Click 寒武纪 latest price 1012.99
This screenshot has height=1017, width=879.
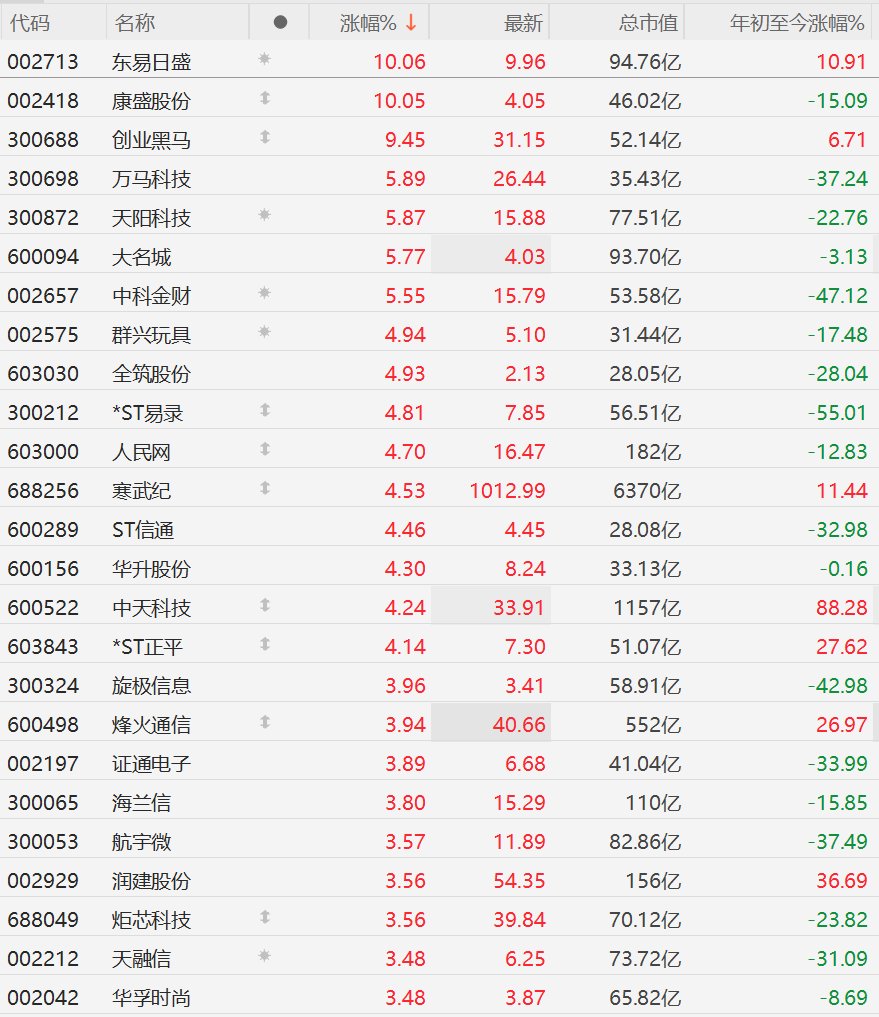507,491
